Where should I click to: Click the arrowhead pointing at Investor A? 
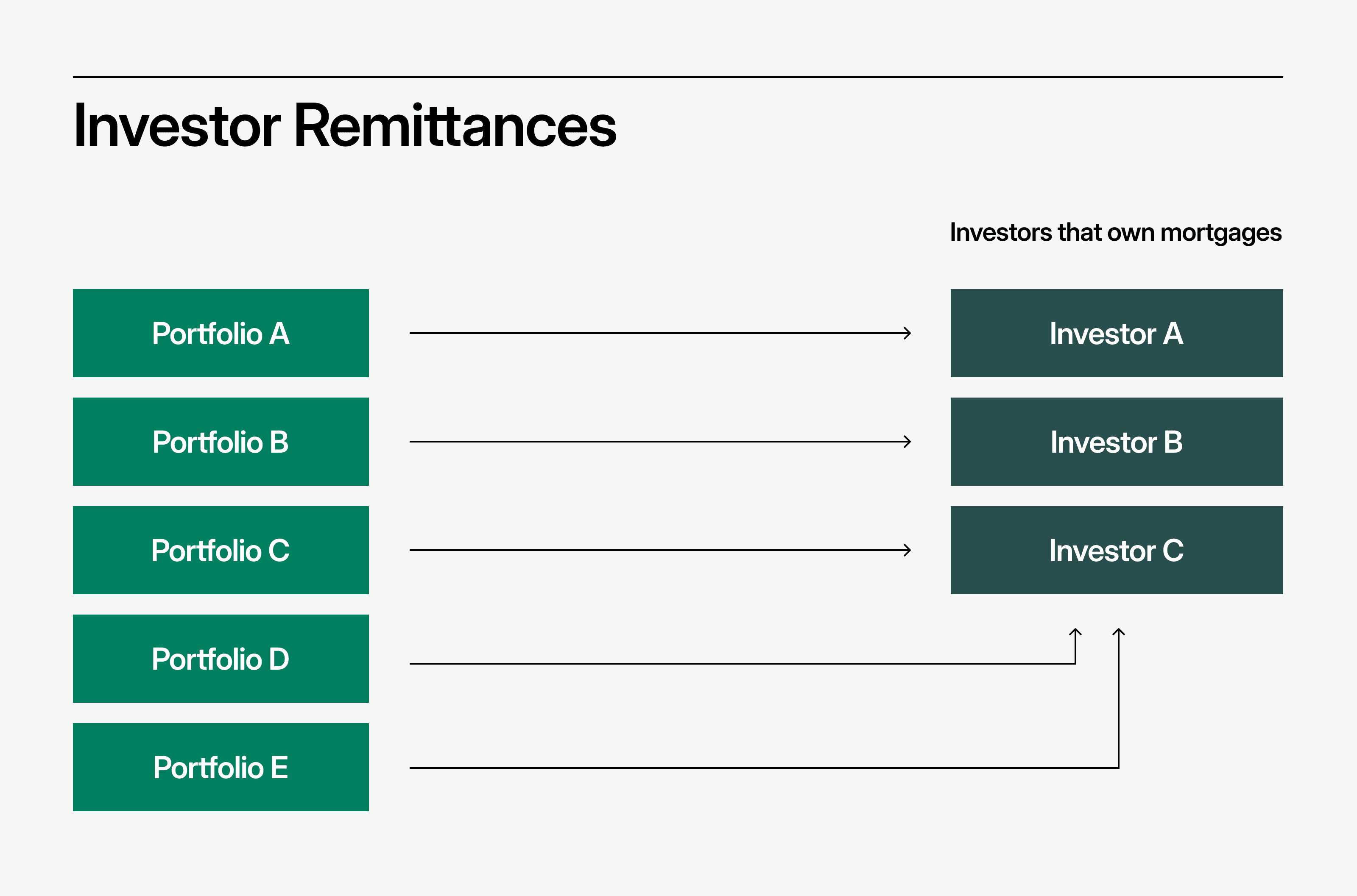[907, 333]
